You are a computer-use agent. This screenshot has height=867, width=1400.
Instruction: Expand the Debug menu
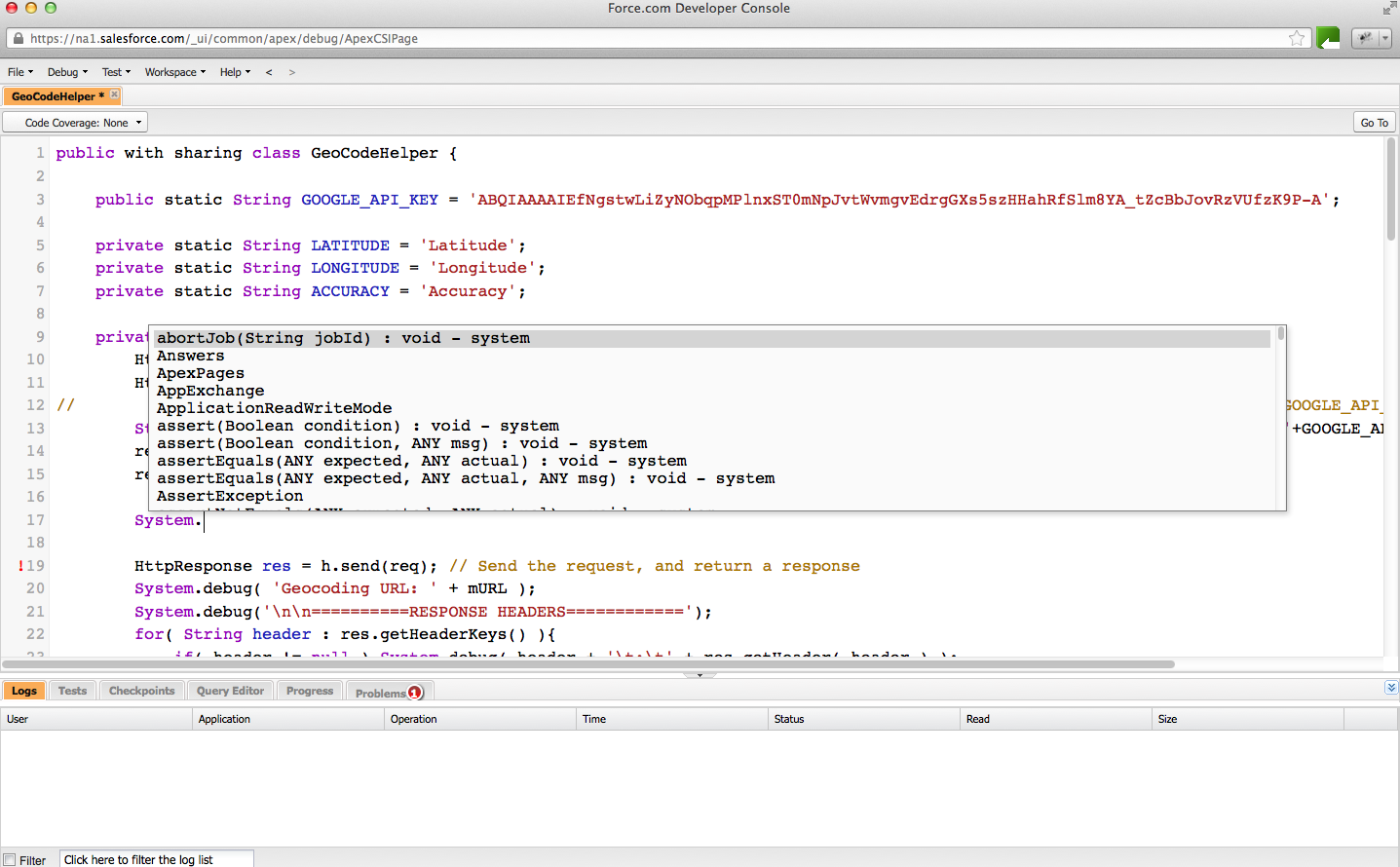67,72
